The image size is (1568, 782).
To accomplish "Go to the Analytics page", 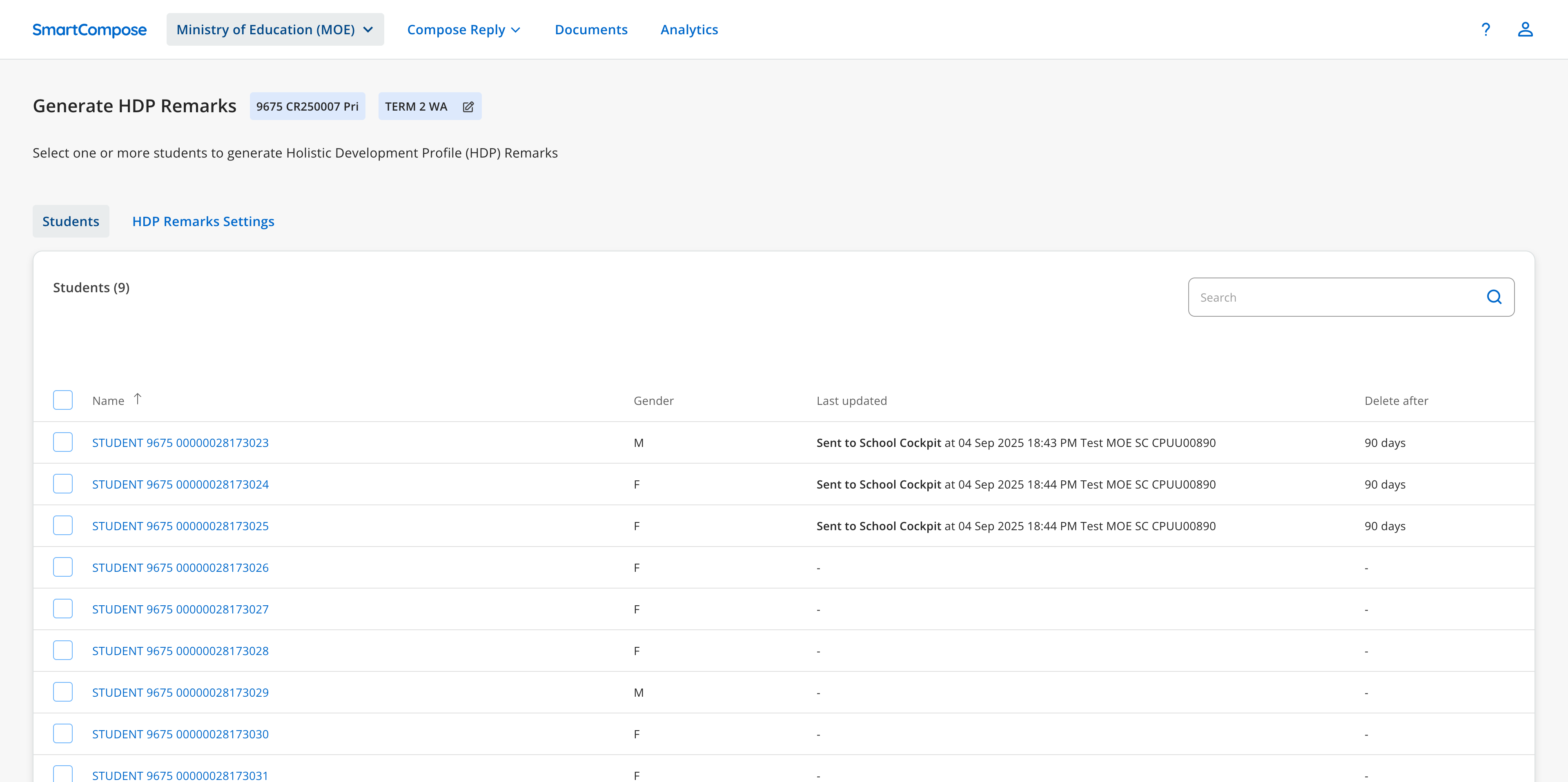I will 689,30.
